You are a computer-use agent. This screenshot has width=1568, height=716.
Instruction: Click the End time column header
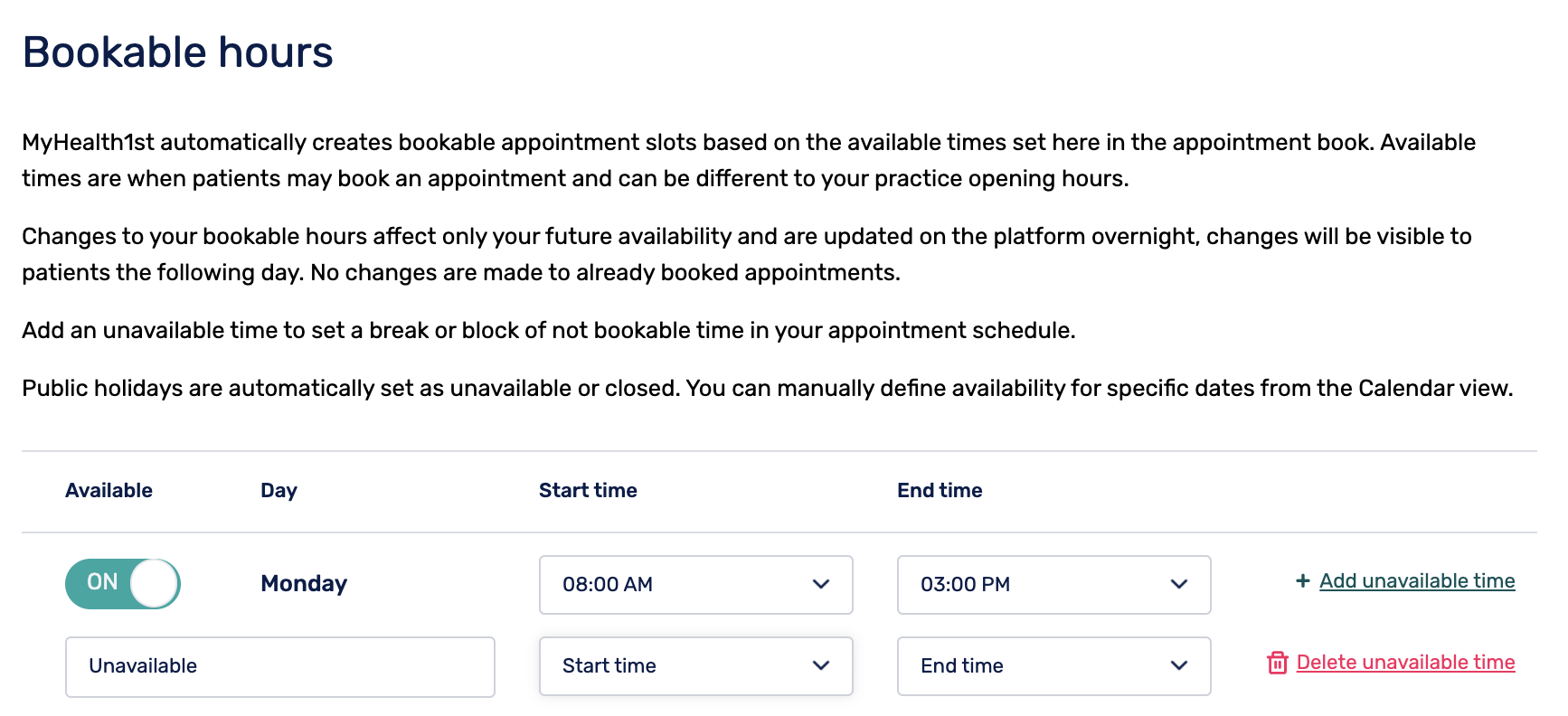pyautogui.click(x=940, y=490)
